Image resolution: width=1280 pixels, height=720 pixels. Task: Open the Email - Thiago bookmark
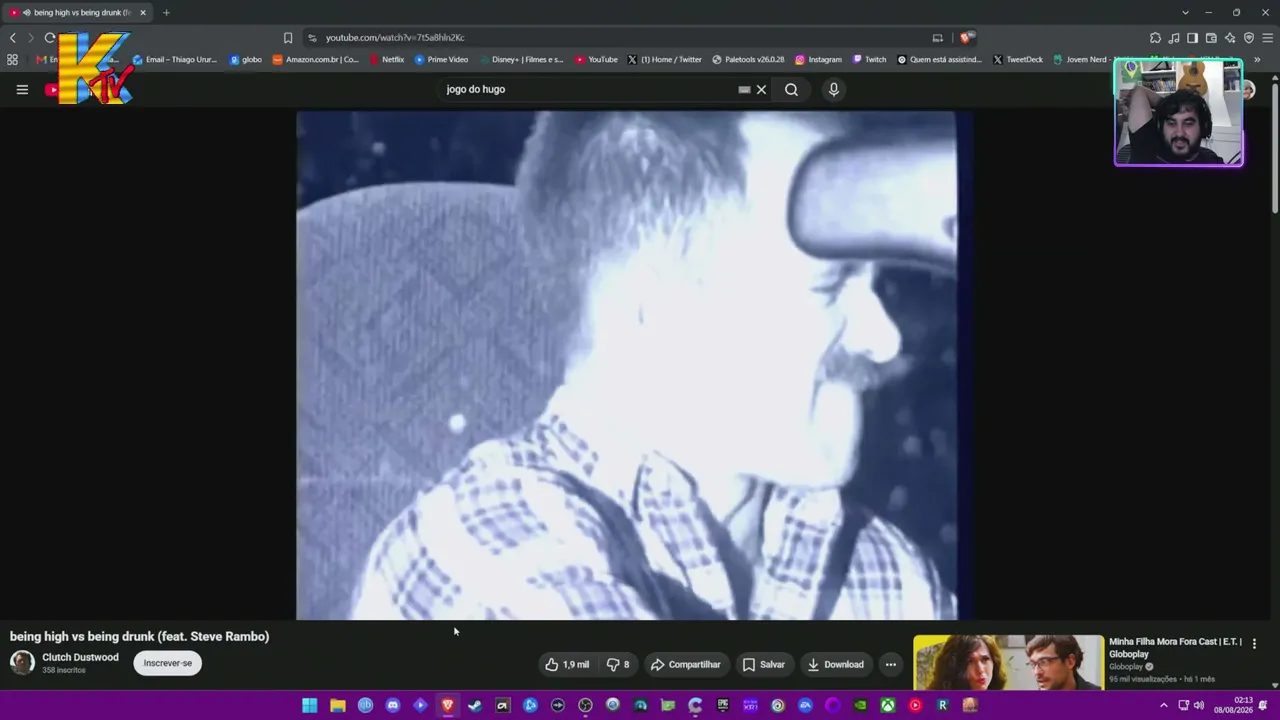(x=175, y=60)
